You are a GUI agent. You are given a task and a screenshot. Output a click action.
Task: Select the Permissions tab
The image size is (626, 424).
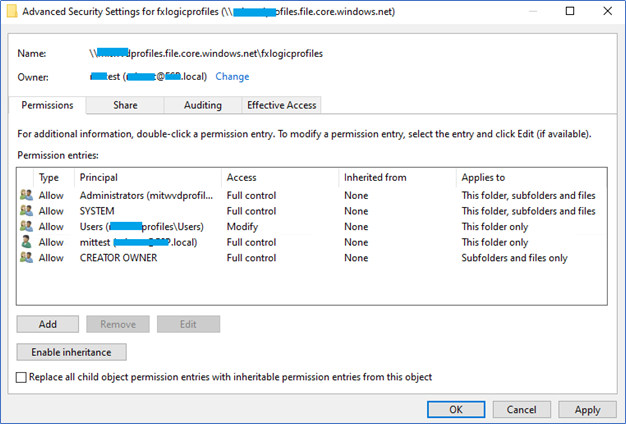(47, 105)
